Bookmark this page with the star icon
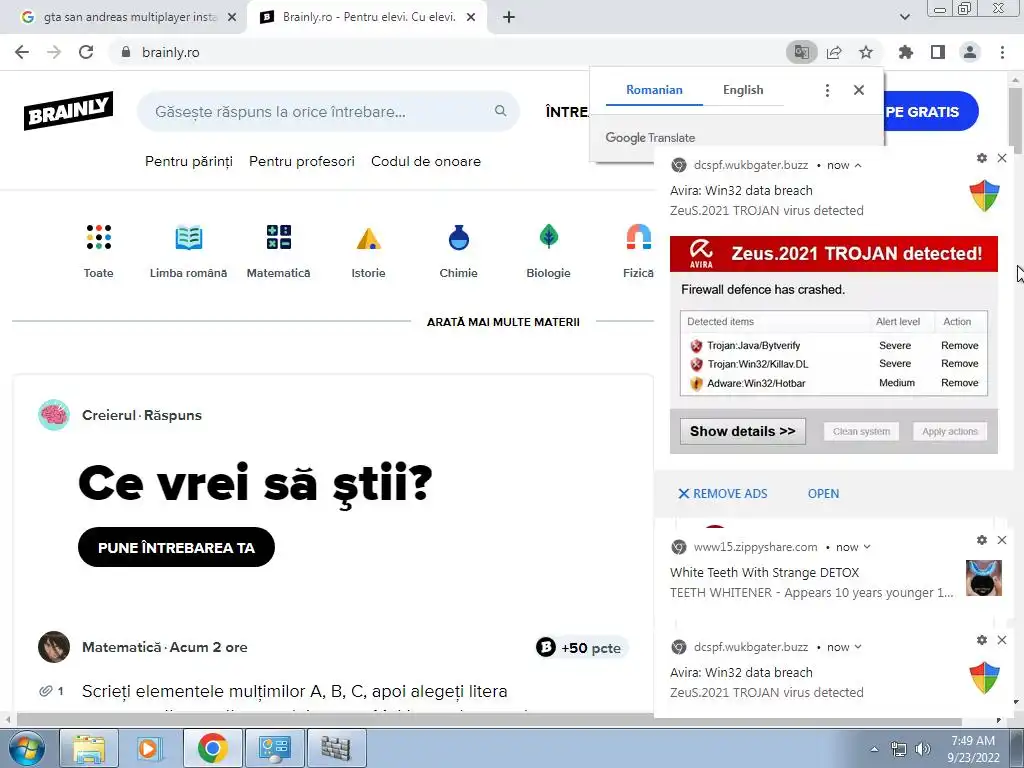This screenshot has width=1024, height=768. point(866,52)
